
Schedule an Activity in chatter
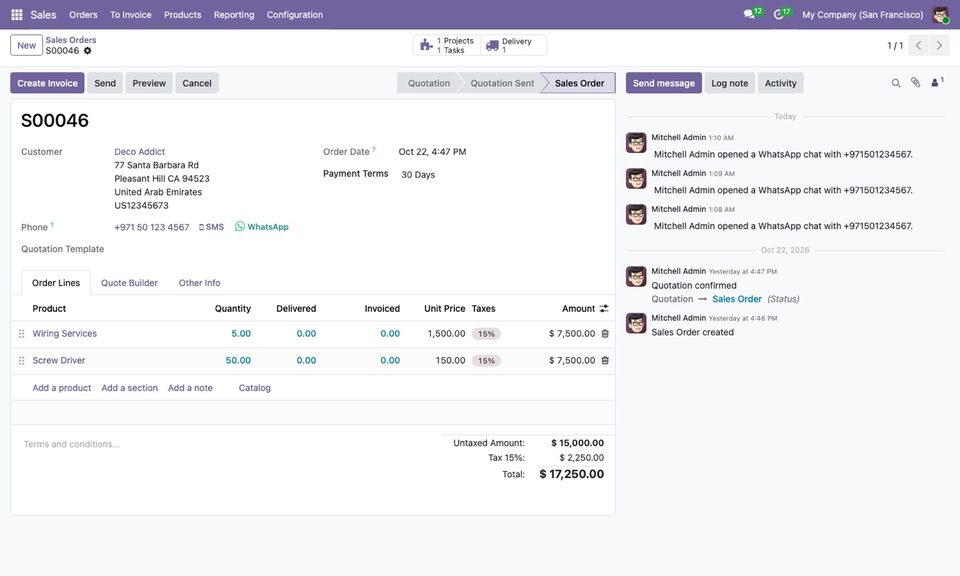point(780,83)
